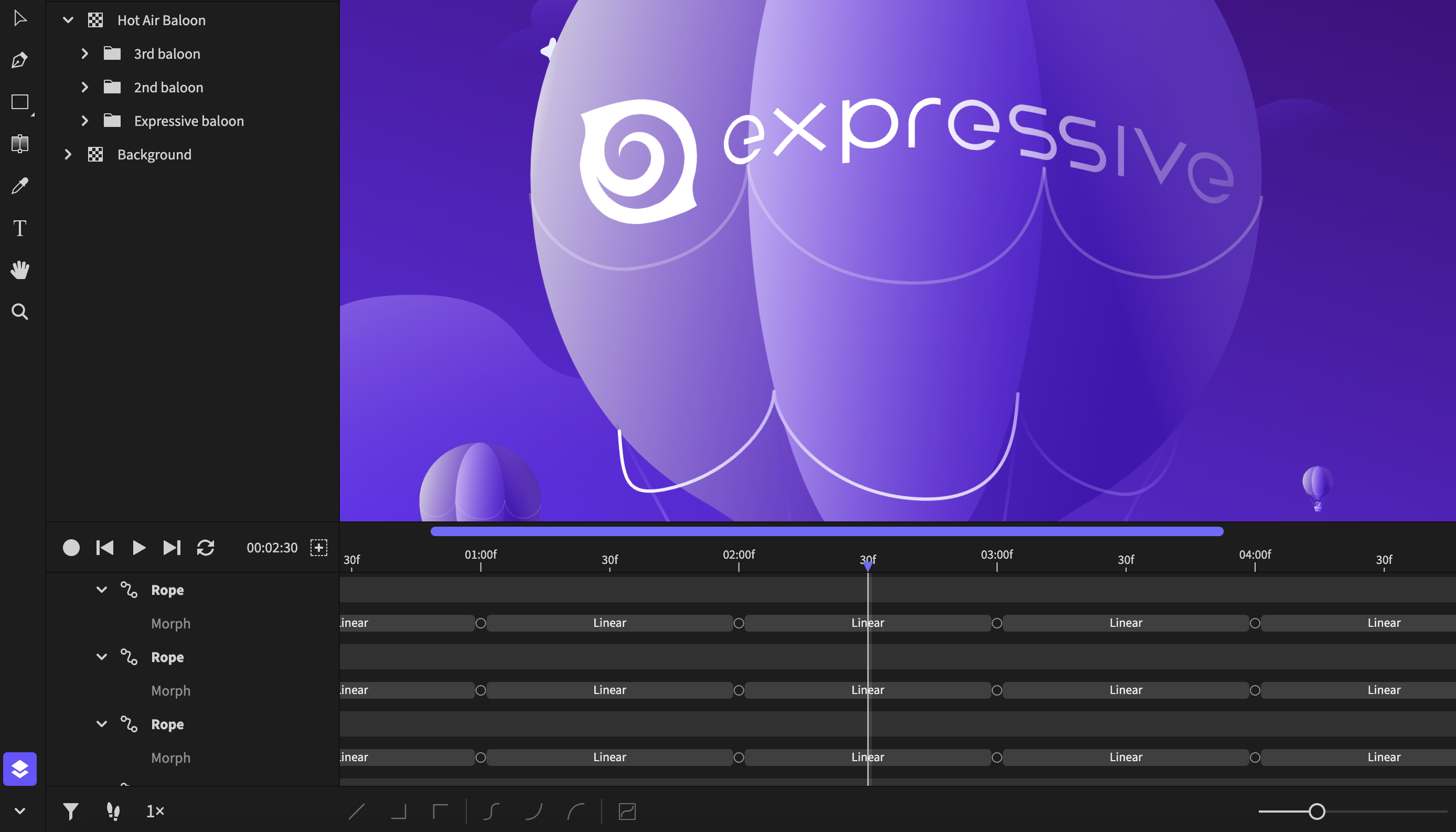1456x832 pixels.
Task: Click first Morph keyframe at 01:00f
Action: coord(481,623)
